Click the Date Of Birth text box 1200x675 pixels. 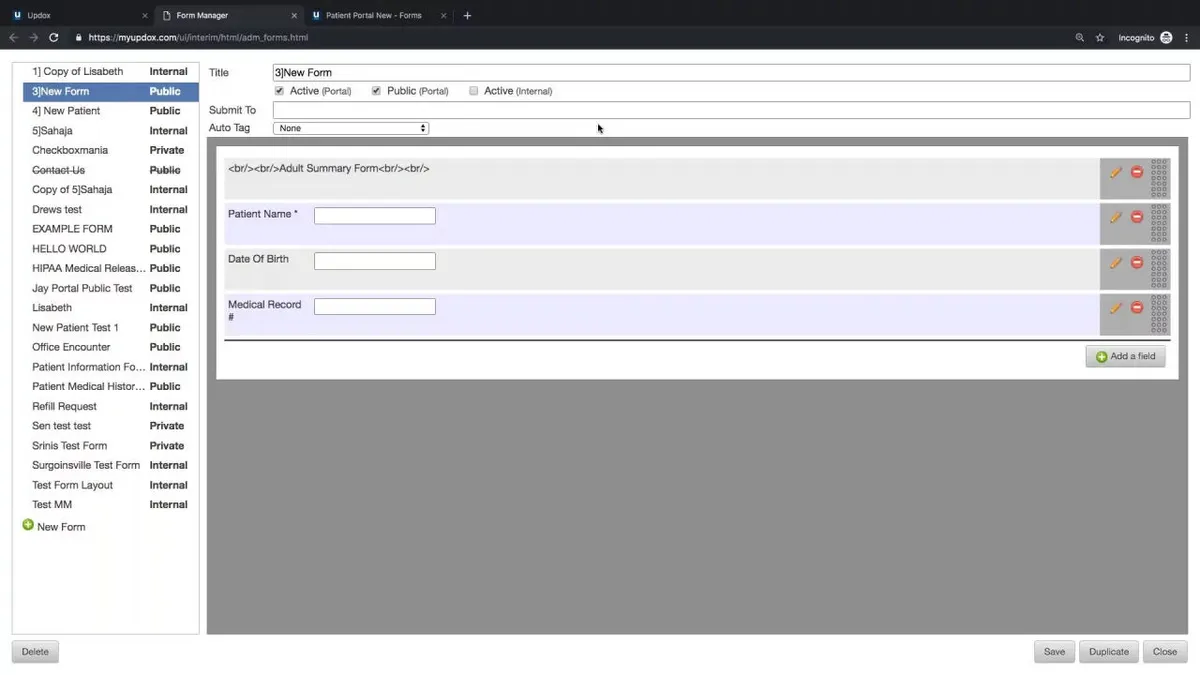coord(375,260)
